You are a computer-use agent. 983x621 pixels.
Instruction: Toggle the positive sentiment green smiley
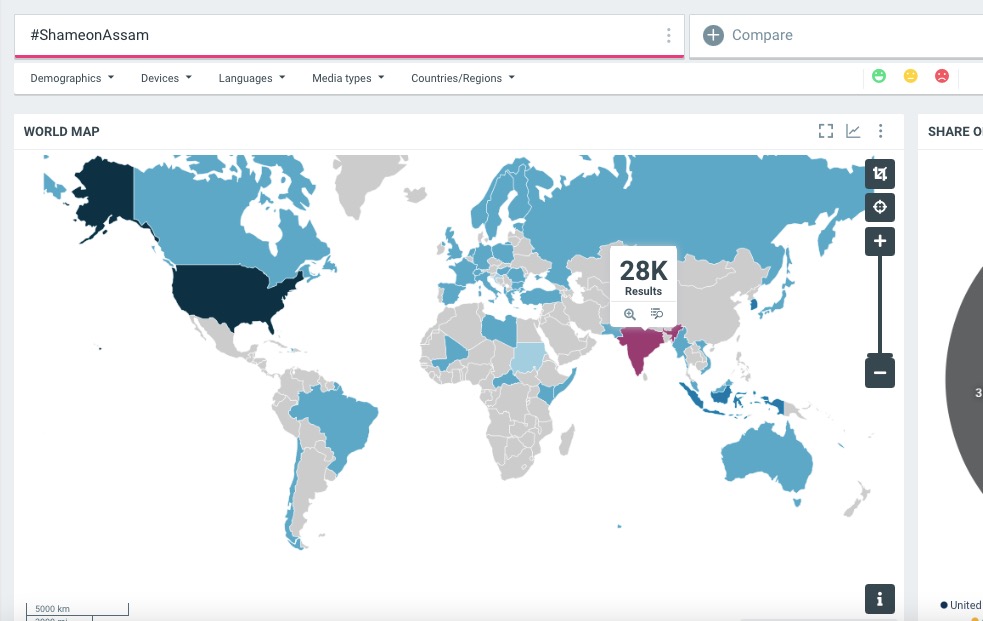coord(879,76)
